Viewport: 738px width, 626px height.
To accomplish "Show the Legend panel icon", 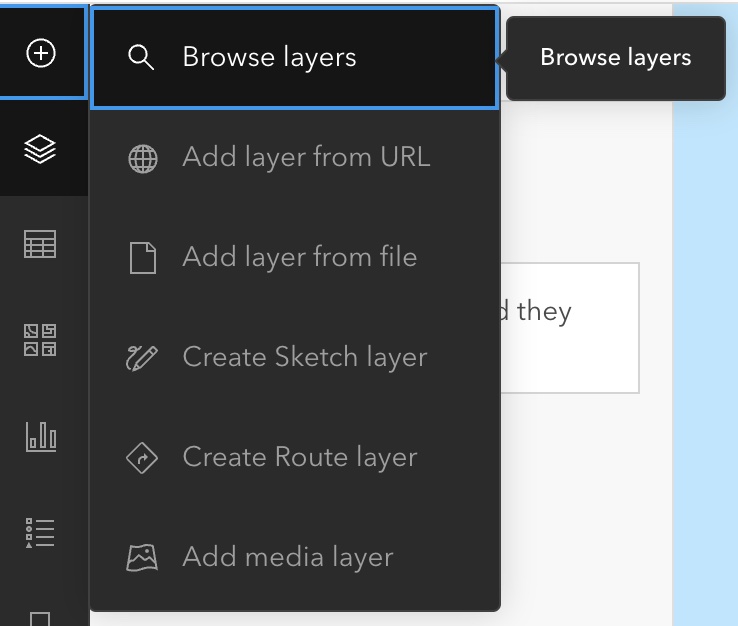I will pos(41,531).
